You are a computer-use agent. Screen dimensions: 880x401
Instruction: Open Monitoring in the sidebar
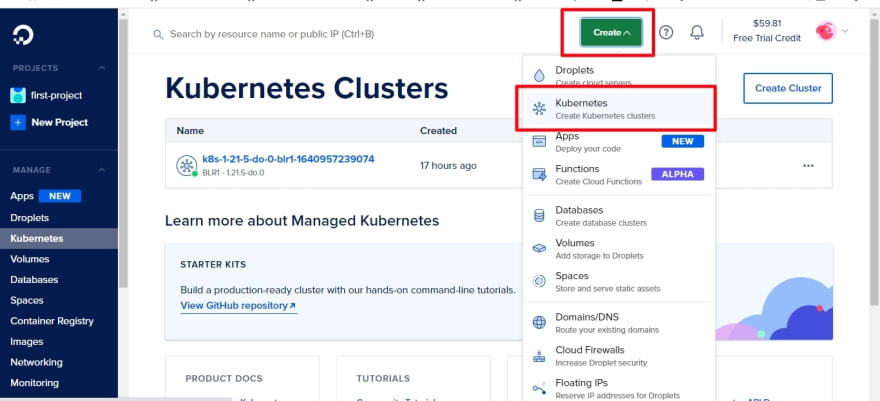coord(34,382)
